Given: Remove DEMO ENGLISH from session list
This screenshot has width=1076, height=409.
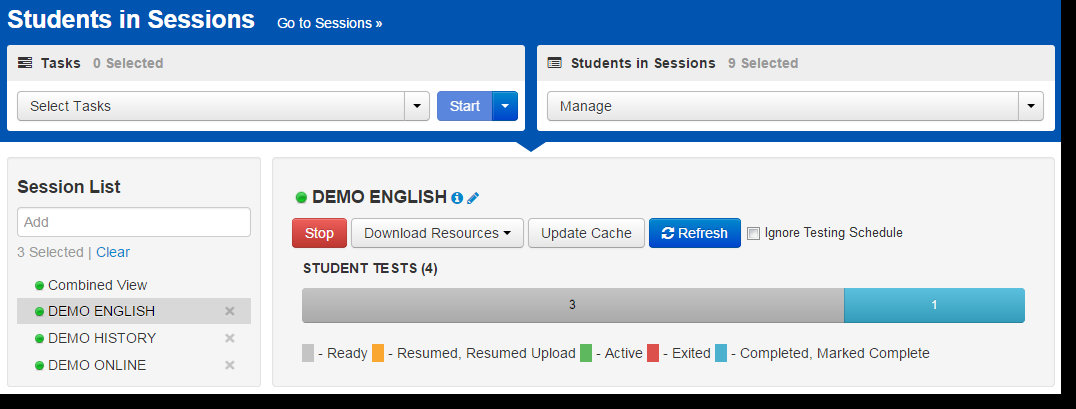Looking at the screenshot, I should [x=230, y=311].
